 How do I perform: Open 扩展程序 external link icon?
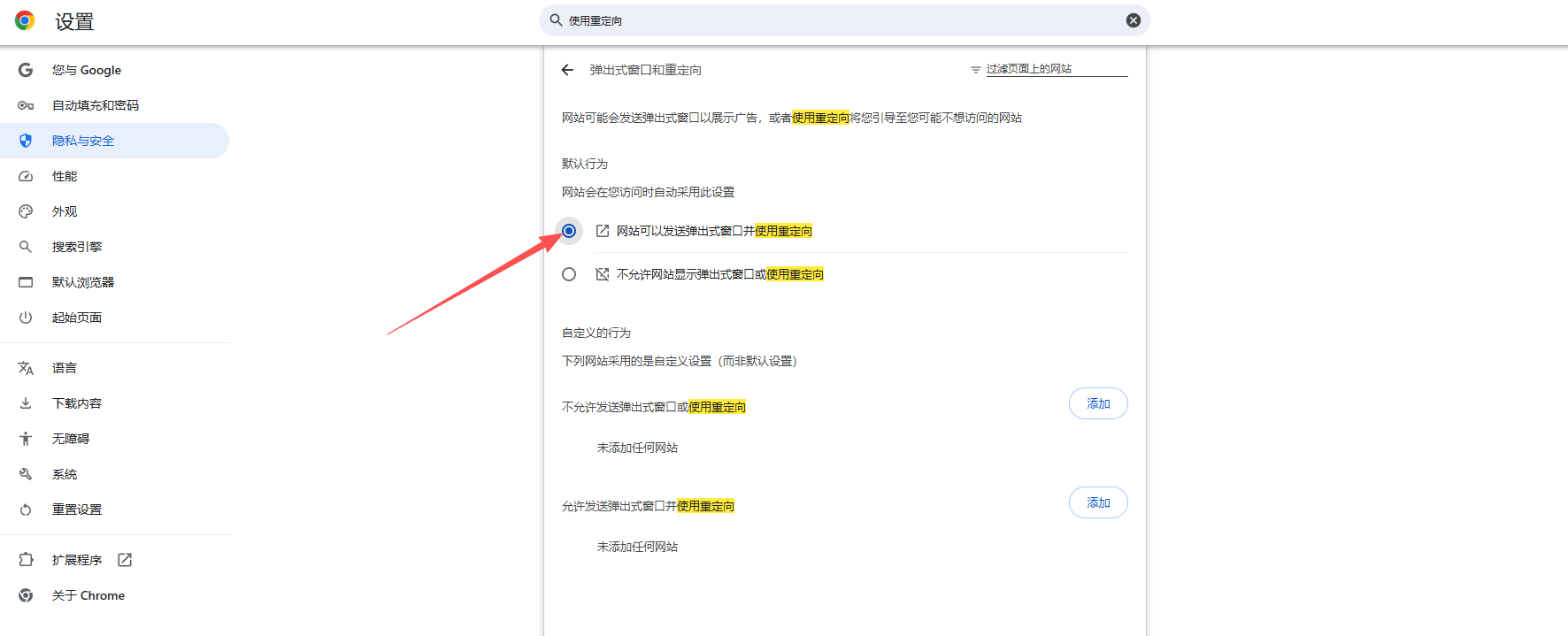click(x=125, y=560)
